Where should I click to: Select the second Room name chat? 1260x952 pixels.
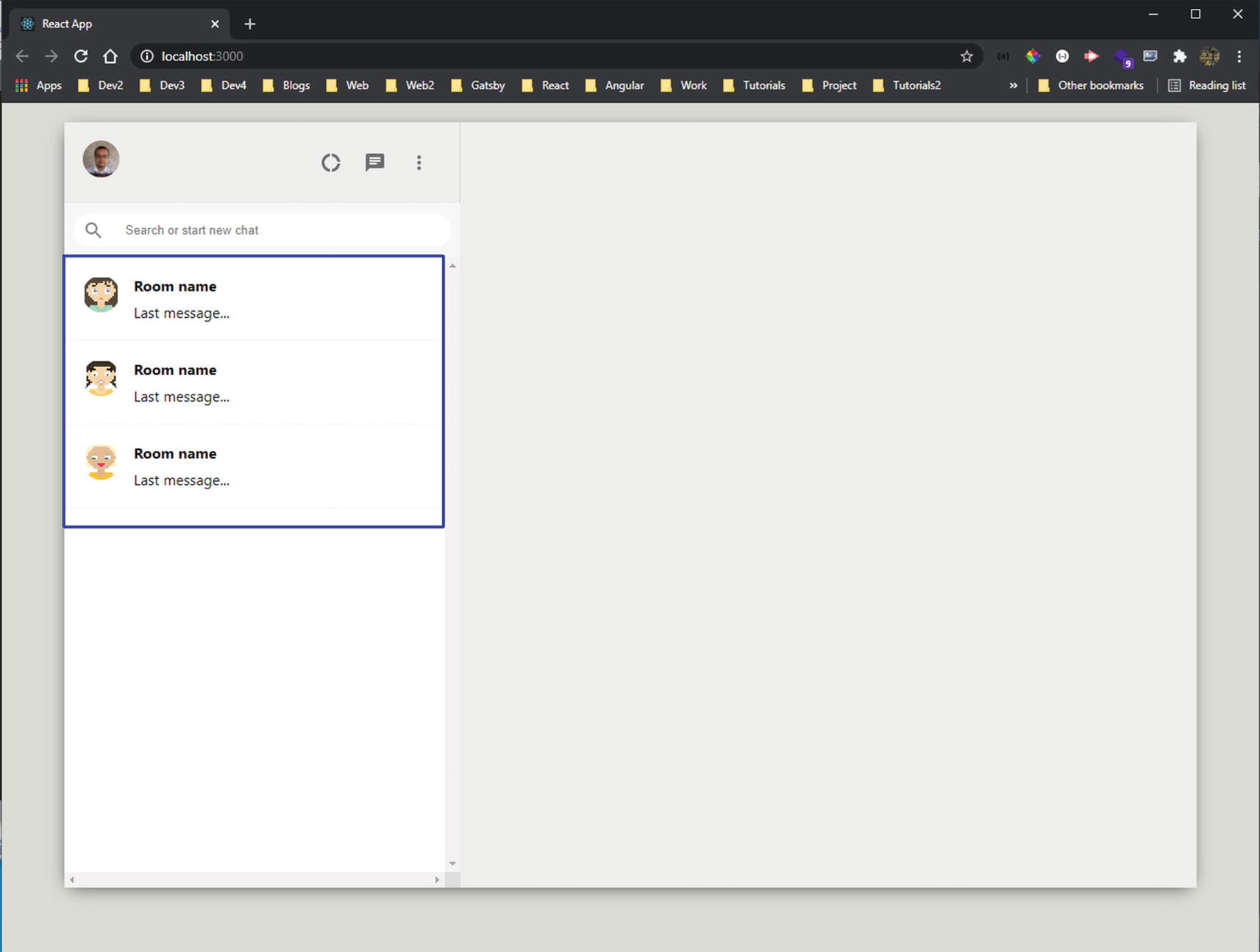(x=253, y=383)
